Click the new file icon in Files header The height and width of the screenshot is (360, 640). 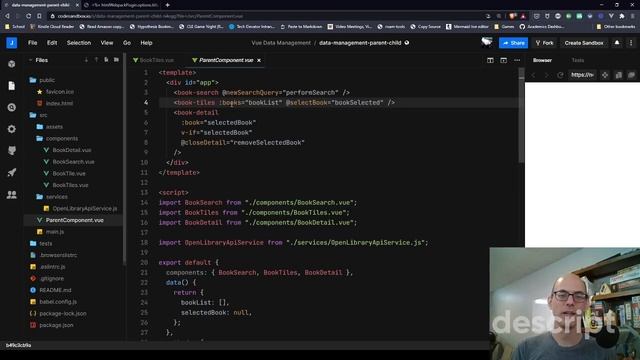click(106, 60)
